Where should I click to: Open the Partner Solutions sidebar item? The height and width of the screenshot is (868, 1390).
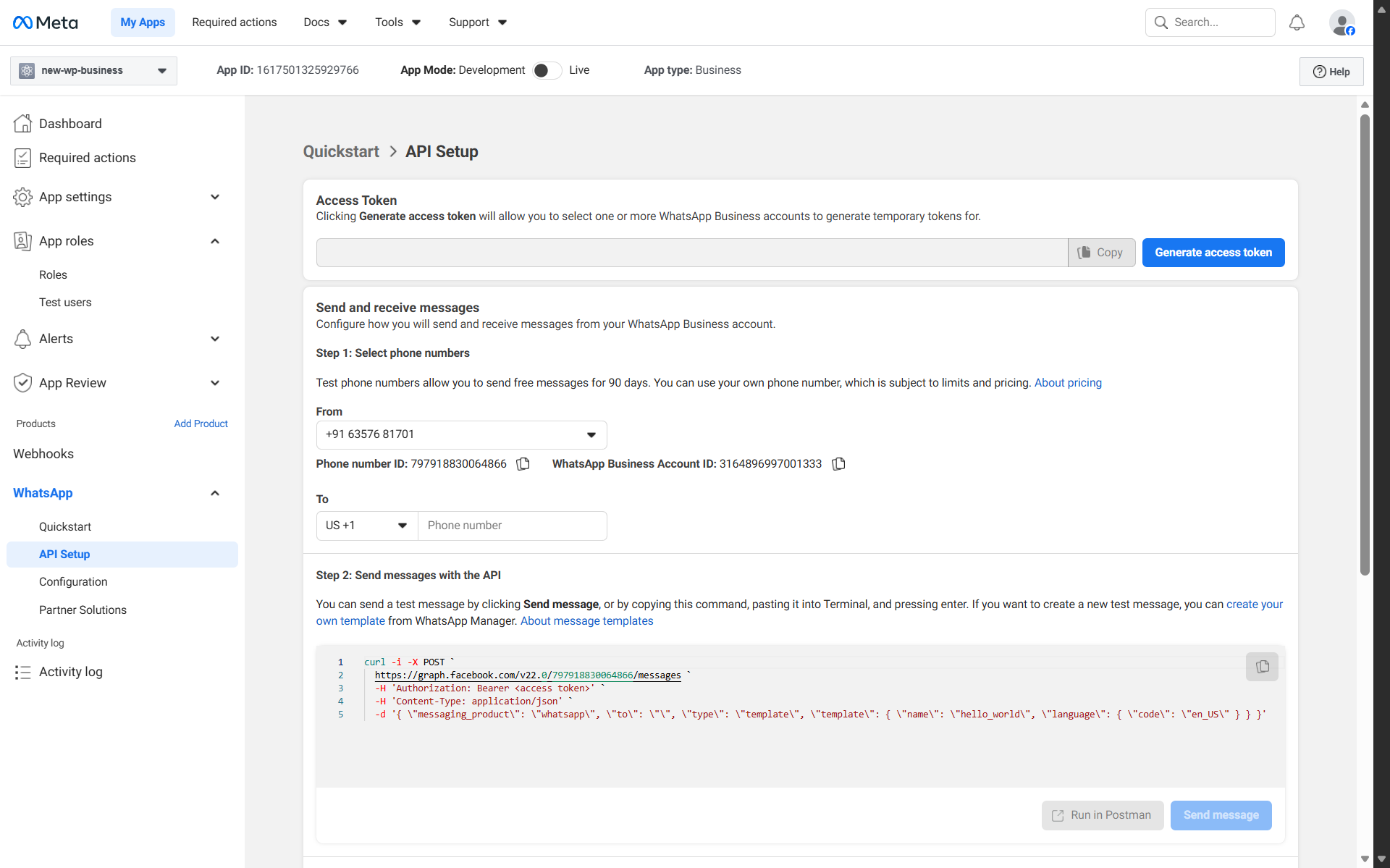pyautogui.click(x=83, y=610)
